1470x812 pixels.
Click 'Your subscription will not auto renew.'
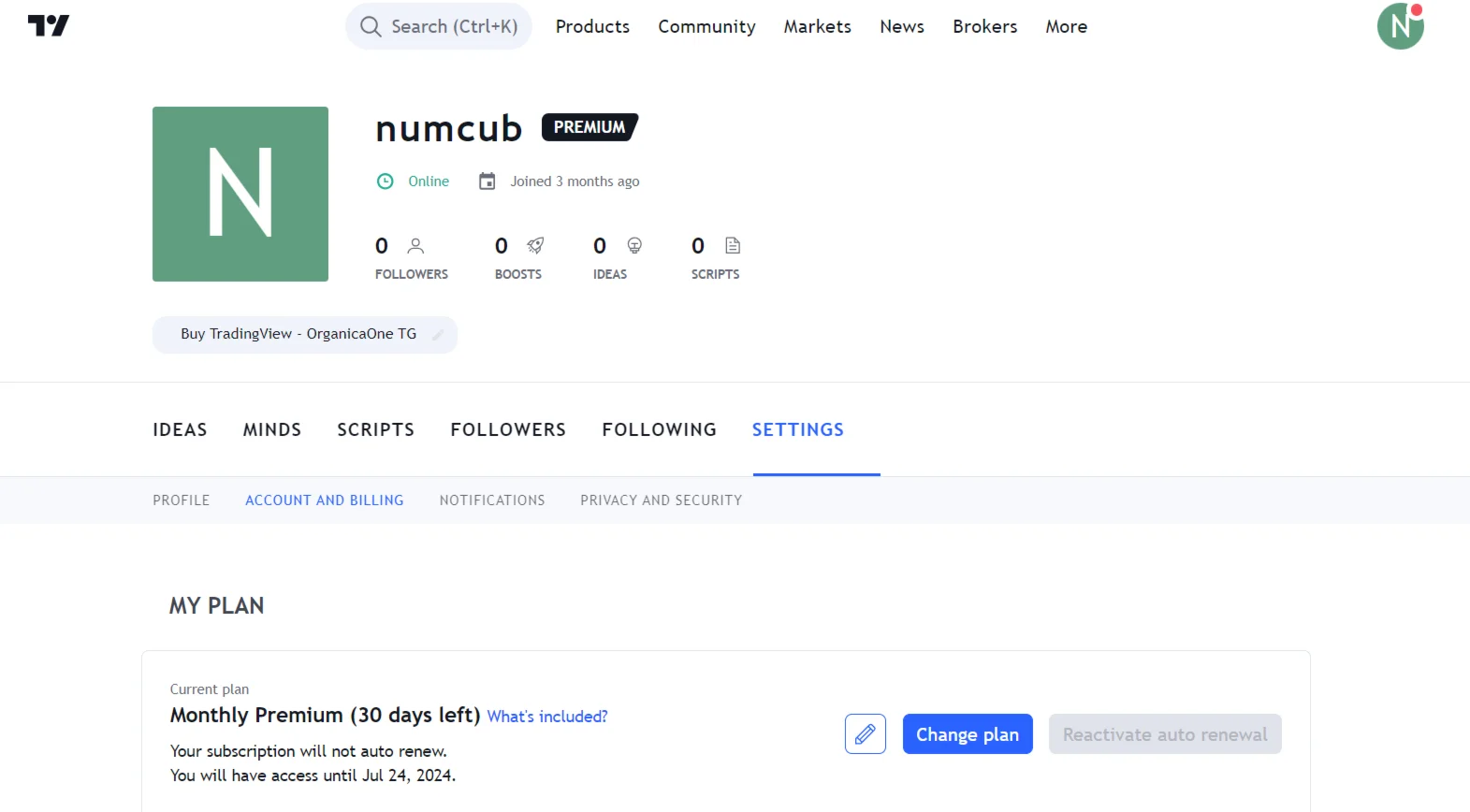click(x=309, y=751)
